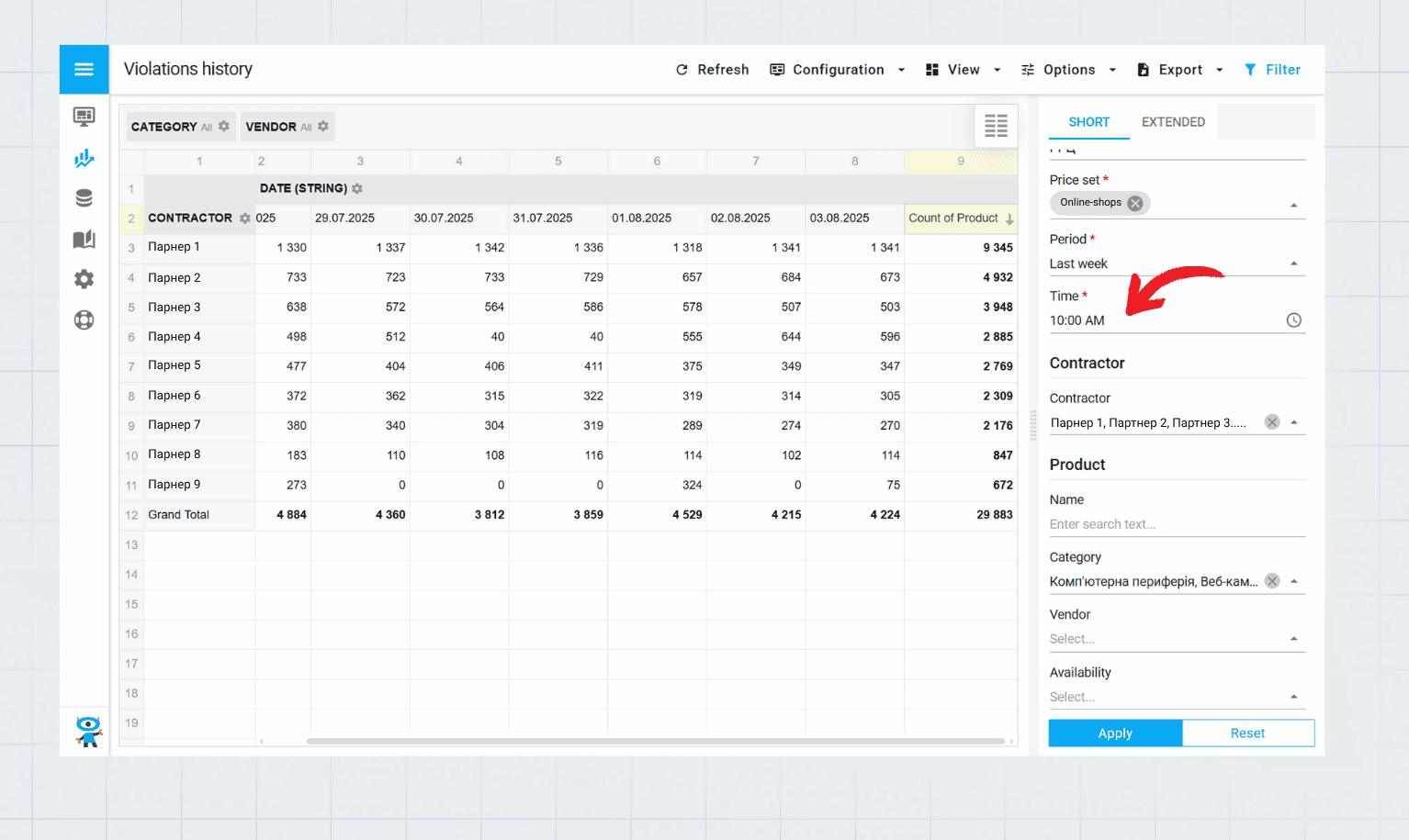
Task: Click the table layout icon above the grid
Action: pos(996,126)
